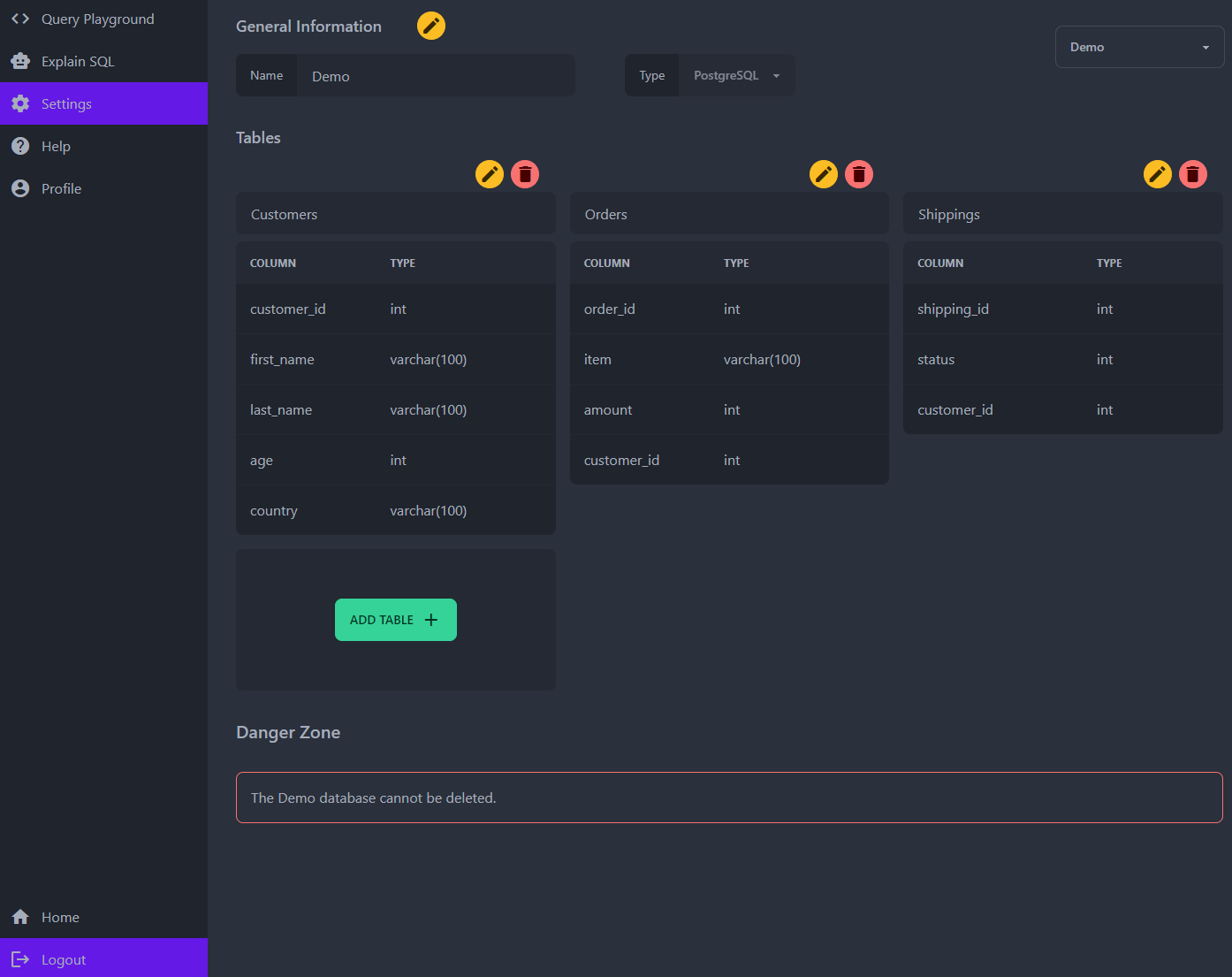Edit the Shippings table pencil icon

(1158, 174)
